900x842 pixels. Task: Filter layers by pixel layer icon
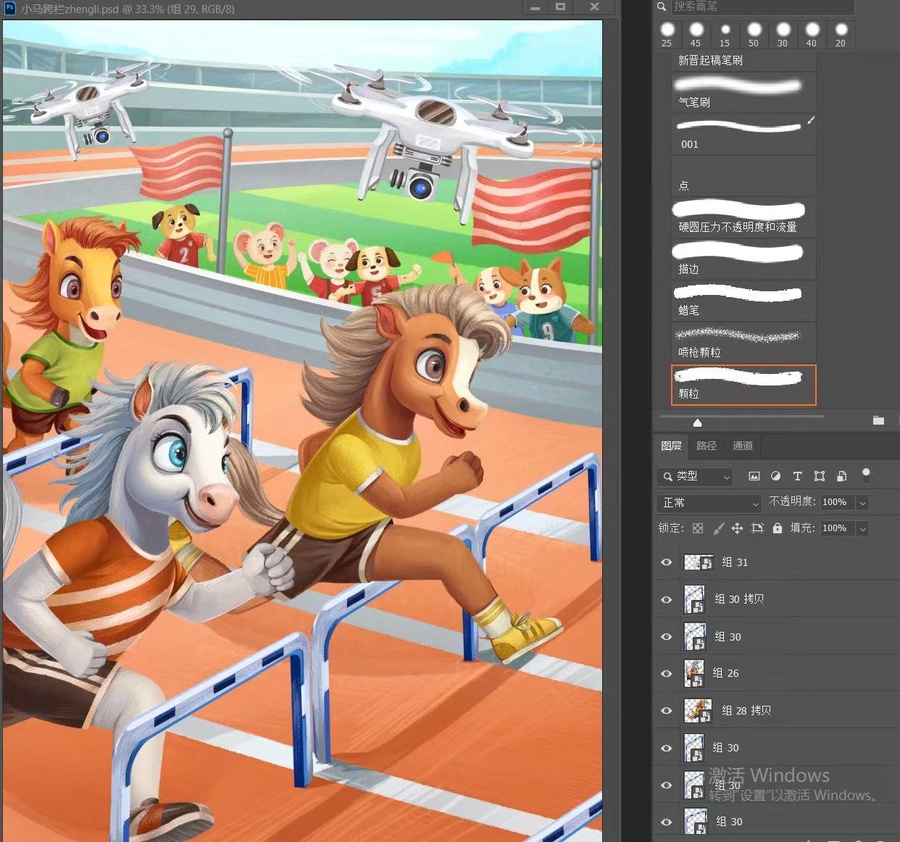point(754,476)
